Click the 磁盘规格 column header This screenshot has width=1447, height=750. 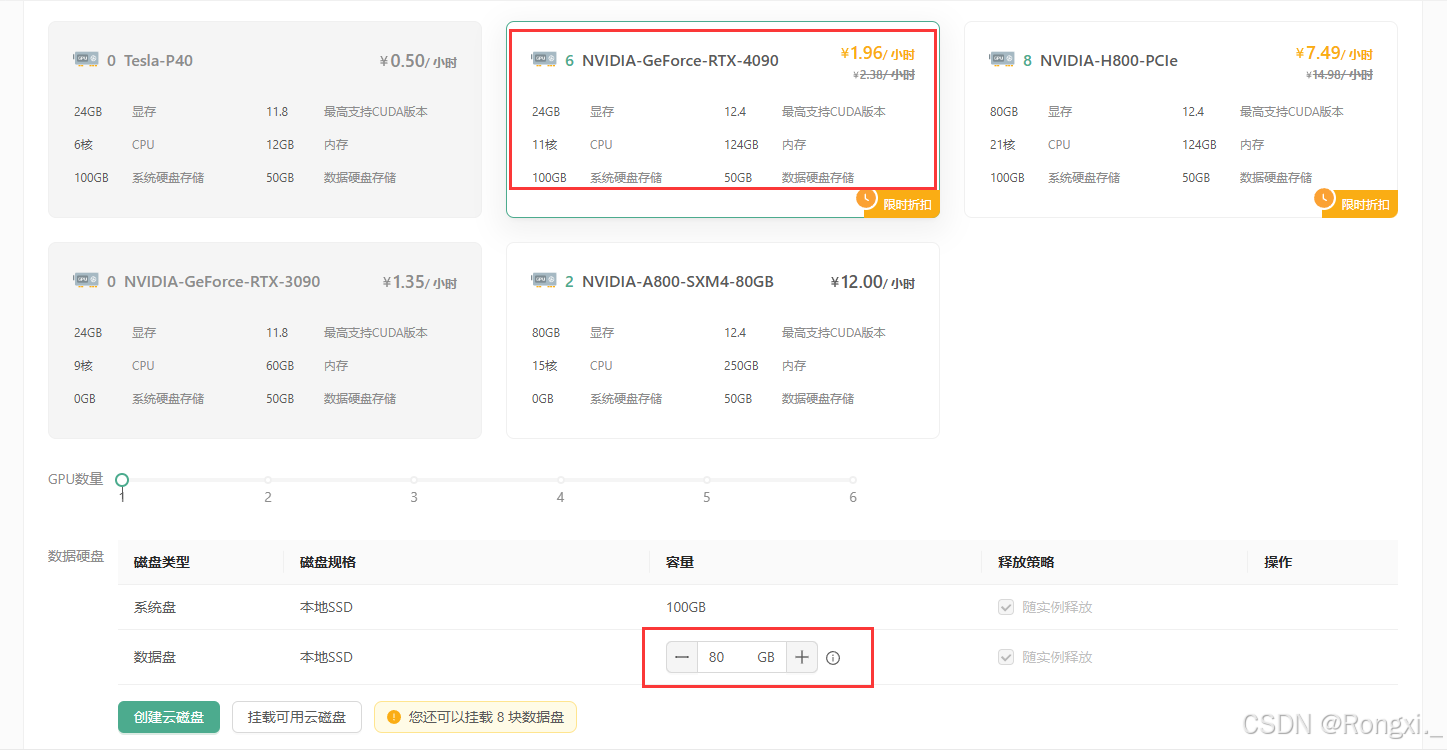[328, 562]
